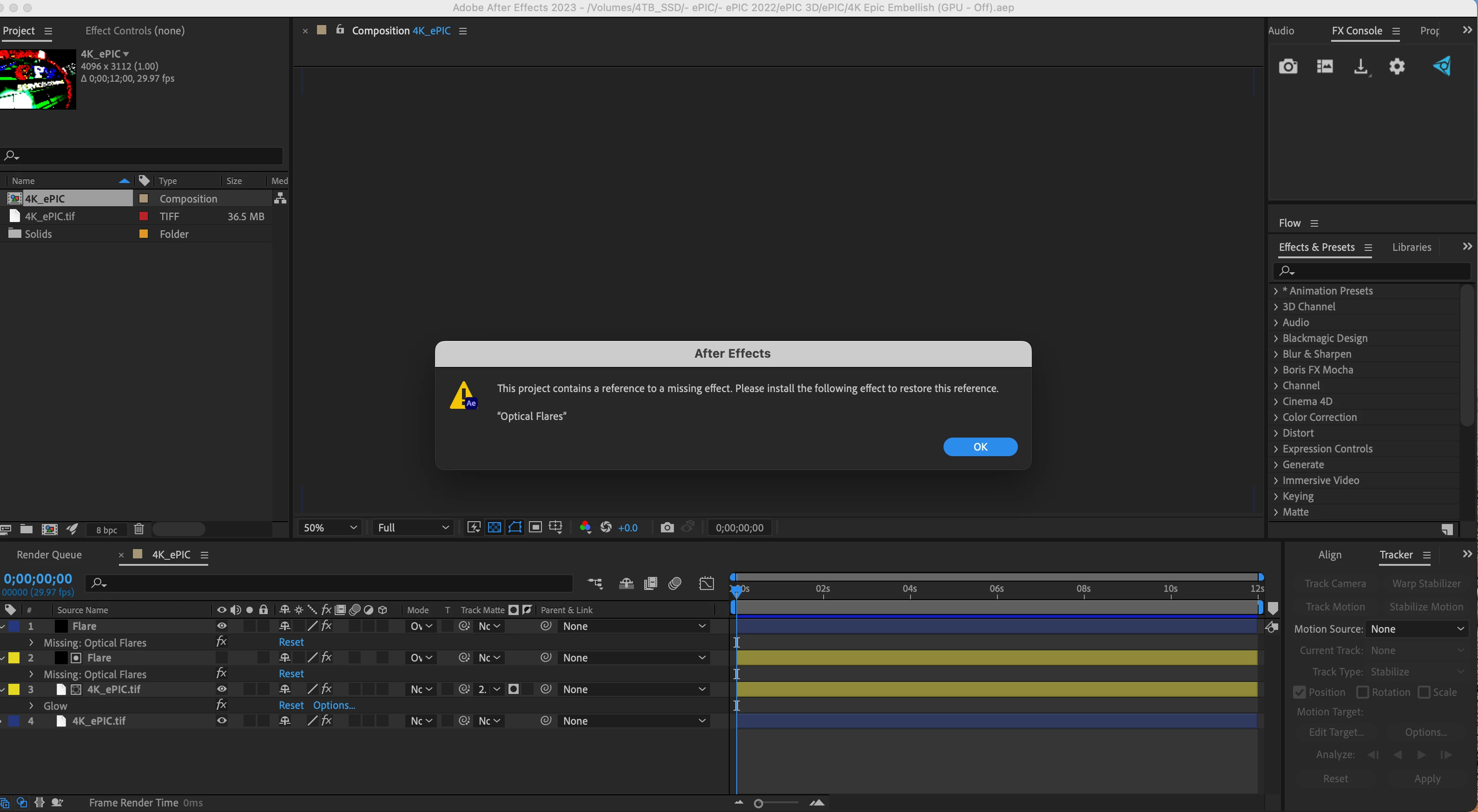The width and height of the screenshot is (1478, 812).
Task: Toggle visibility of layer 4 4K_ePIC.tif
Action: coord(222,720)
